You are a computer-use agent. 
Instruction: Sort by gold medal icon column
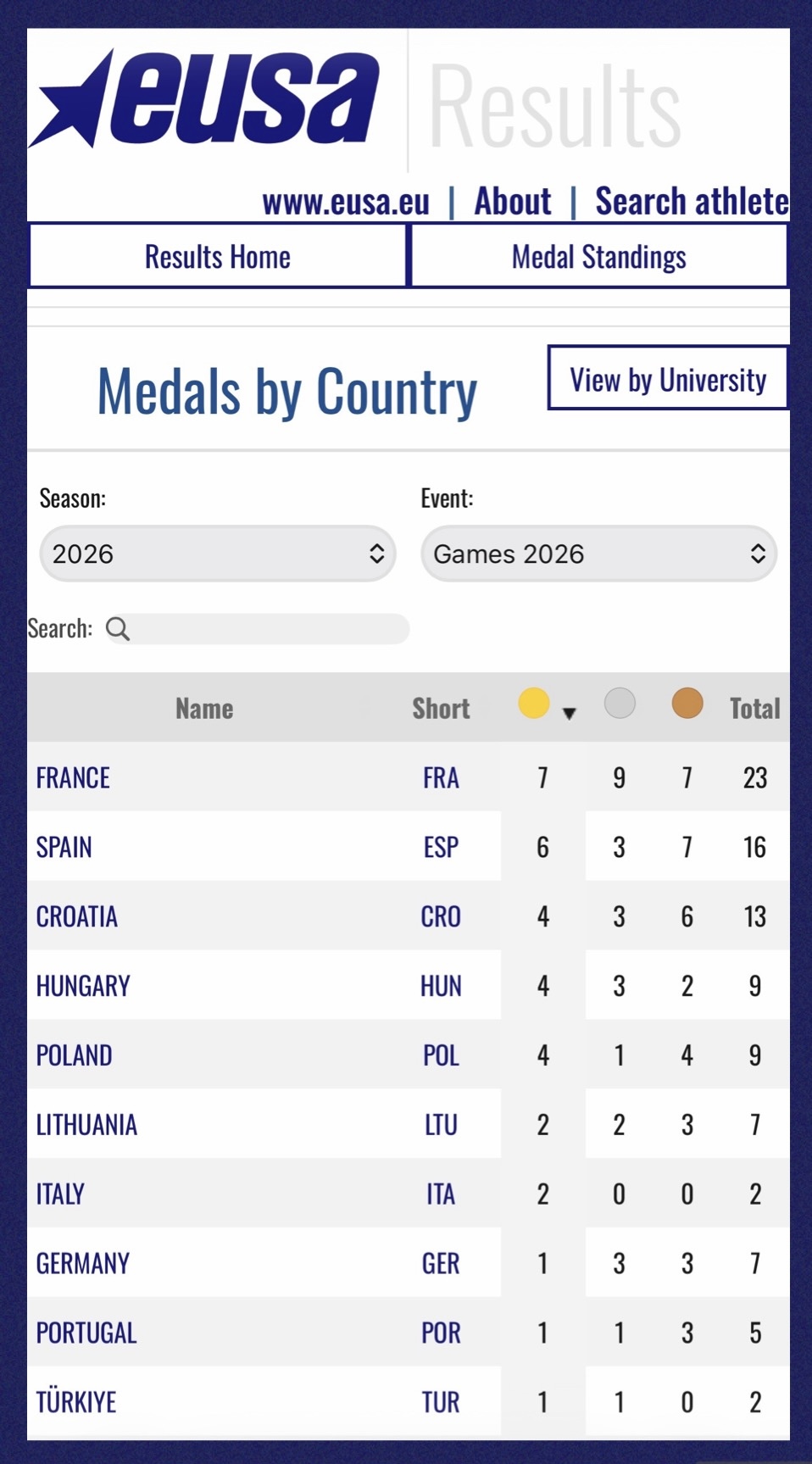pyautogui.click(x=534, y=703)
